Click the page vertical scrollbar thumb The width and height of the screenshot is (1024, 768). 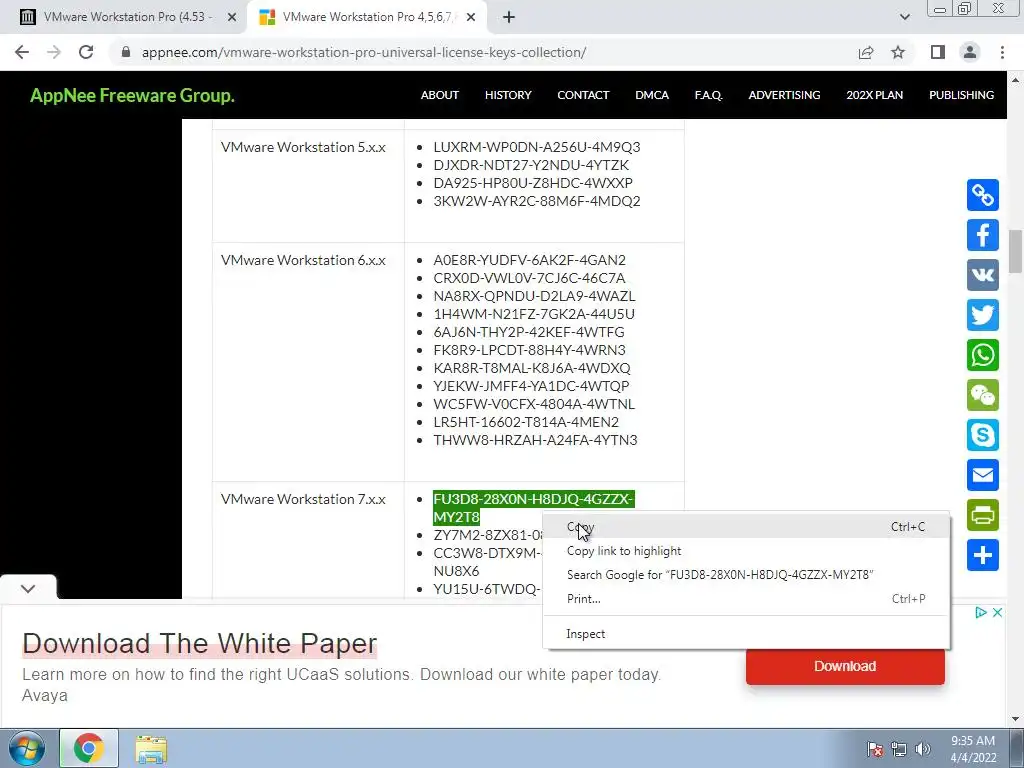tap(1016, 251)
